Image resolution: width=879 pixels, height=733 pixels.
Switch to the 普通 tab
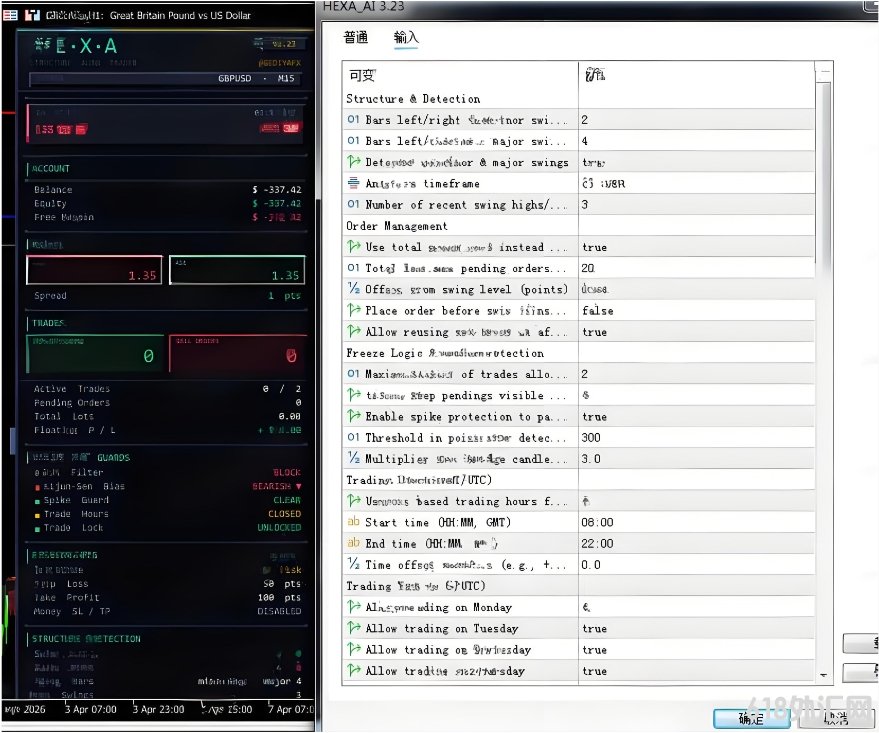click(355, 38)
